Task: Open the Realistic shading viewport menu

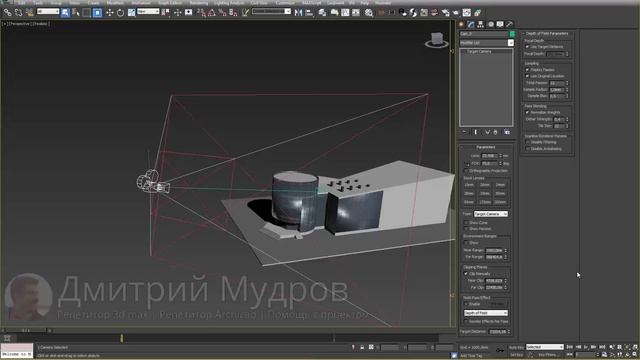Action: click(x=41, y=24)
